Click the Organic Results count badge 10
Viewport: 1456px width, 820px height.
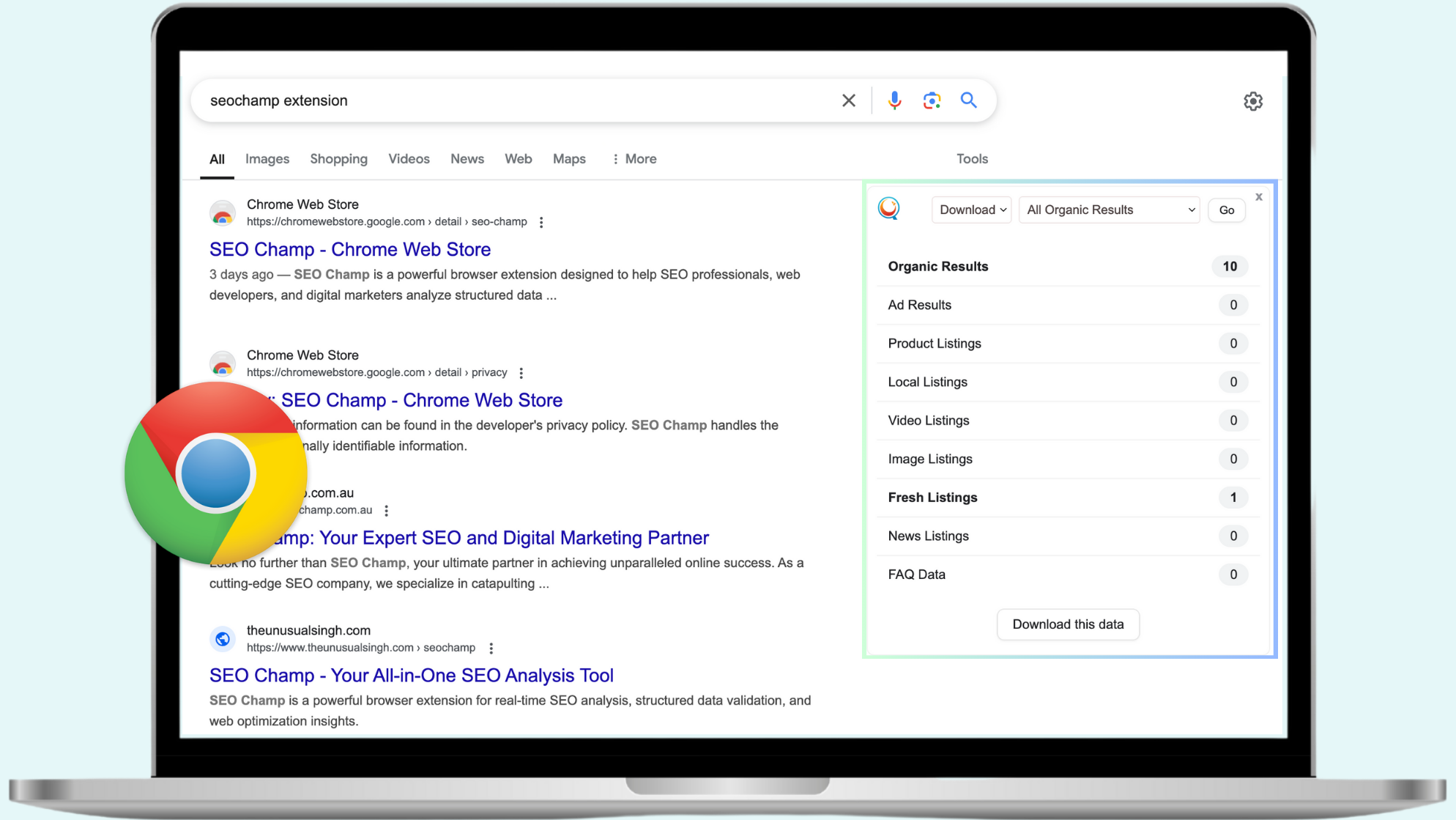pos(1230,267)
